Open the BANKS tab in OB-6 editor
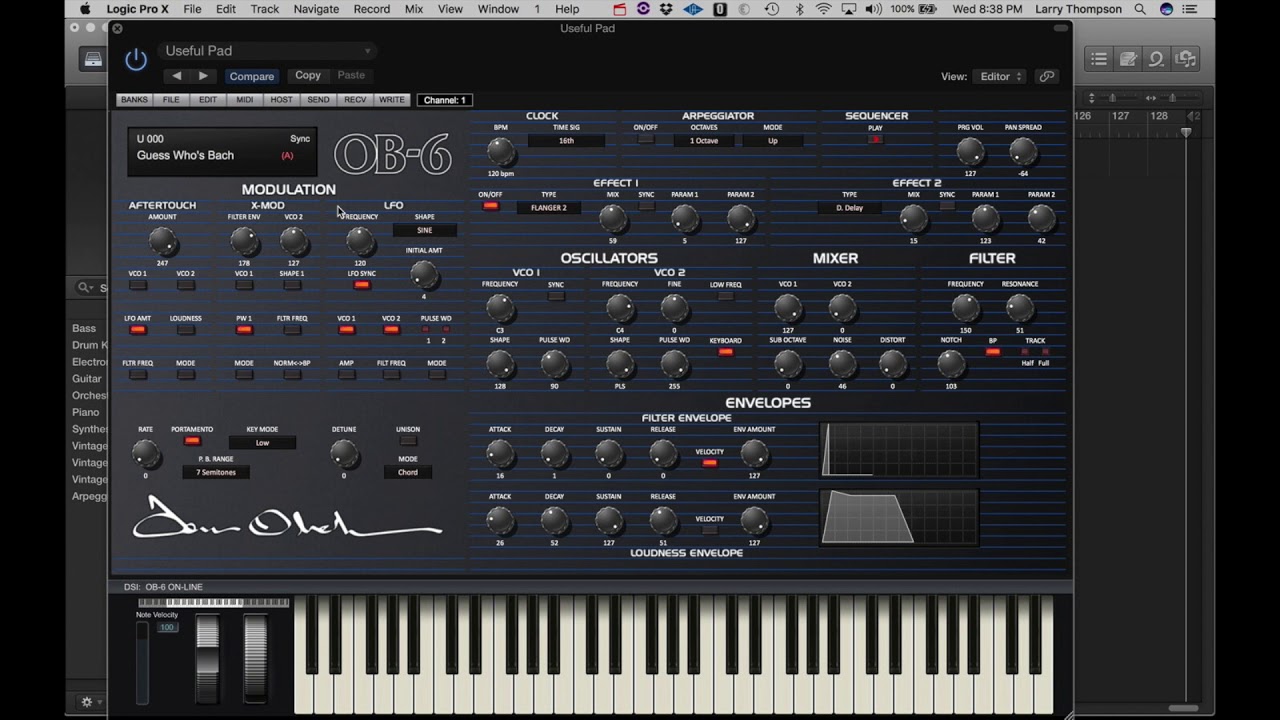The height and width of the screenshot is (720, 1280). tap(134, 100)
